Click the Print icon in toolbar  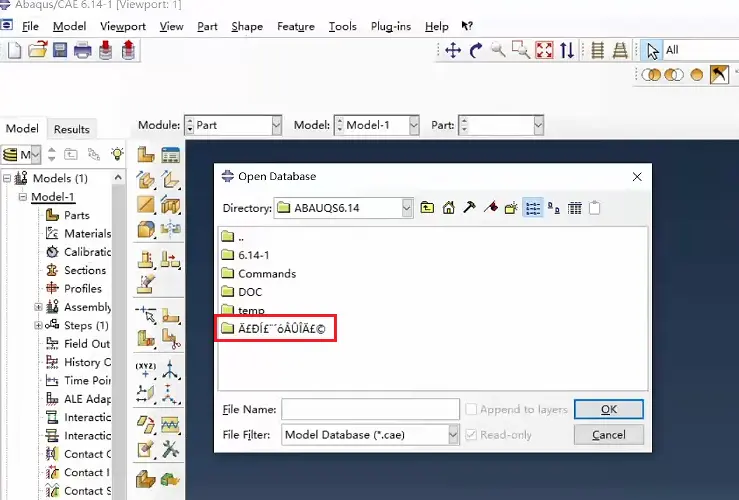[x=82, y=50]
